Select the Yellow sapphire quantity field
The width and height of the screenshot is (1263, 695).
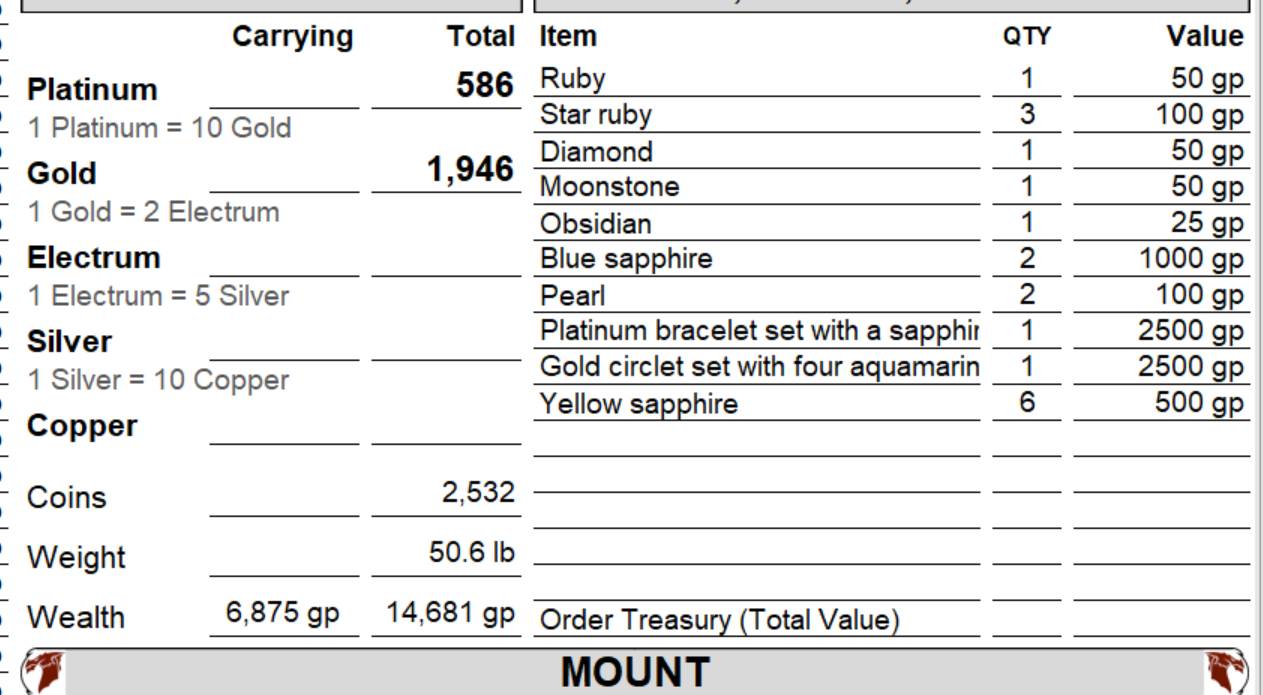(1027, 404)
